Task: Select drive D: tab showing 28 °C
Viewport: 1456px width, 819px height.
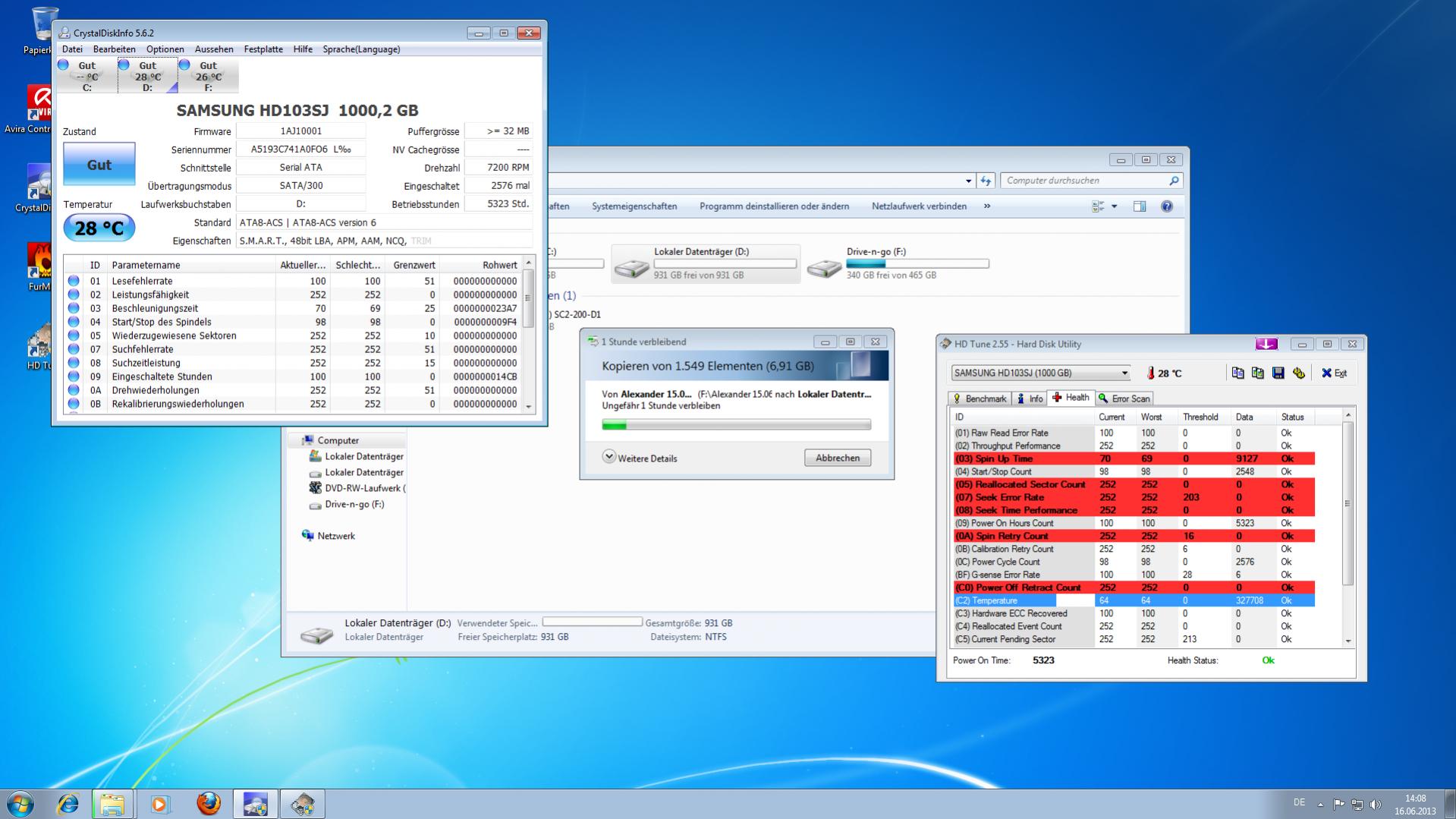Action: 147,76
